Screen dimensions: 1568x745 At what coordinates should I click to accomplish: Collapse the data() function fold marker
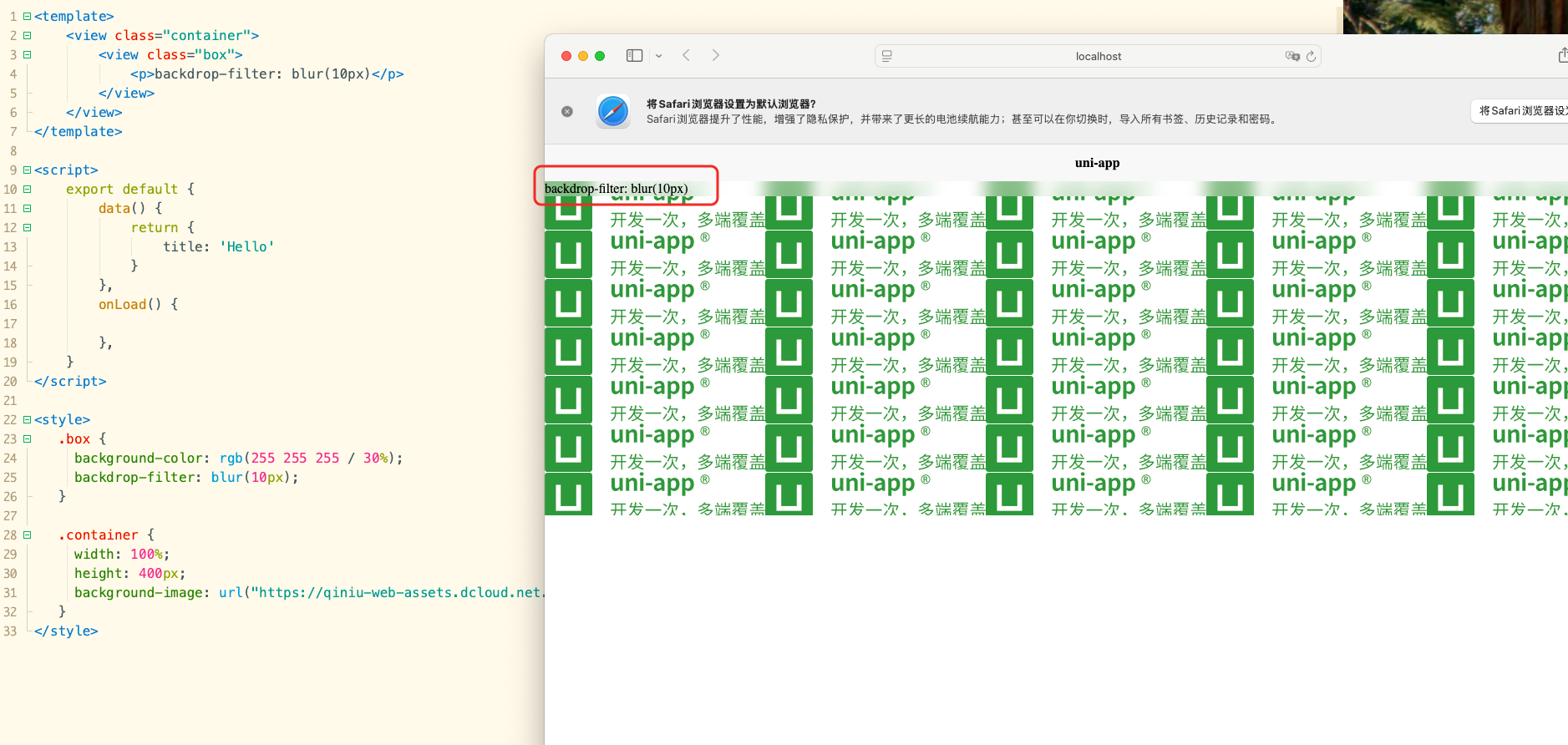(x=28, y=209)
